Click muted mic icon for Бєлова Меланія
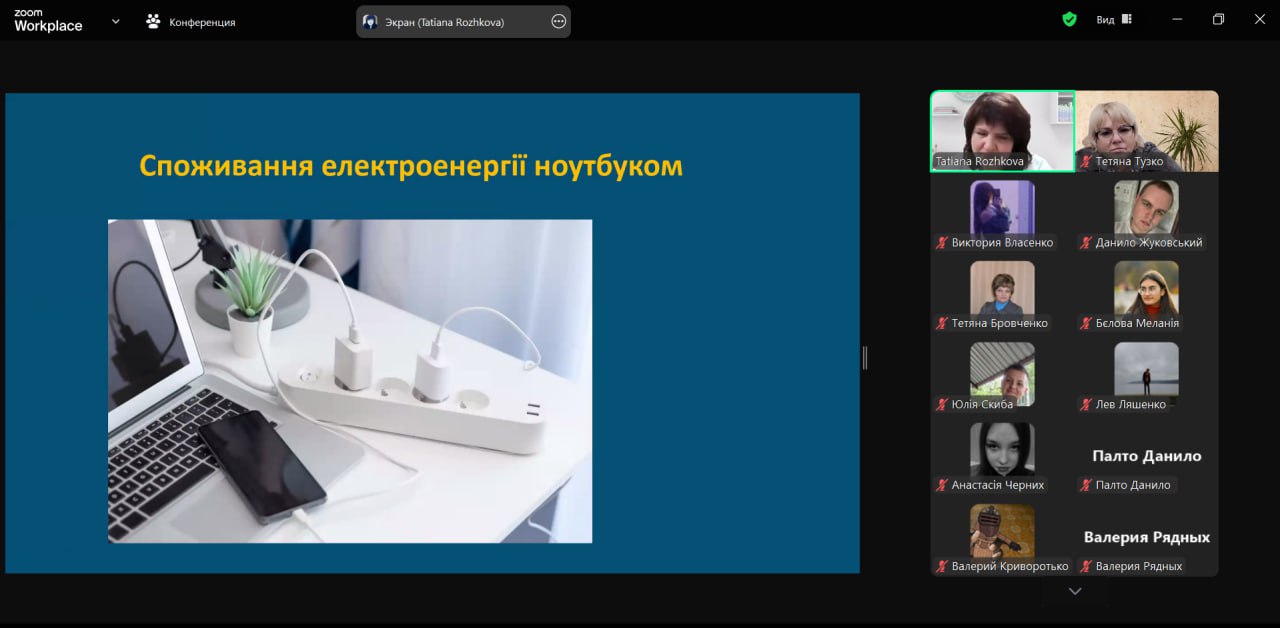The height and width of the screenshot is (628, 1280). [1086, 324]
